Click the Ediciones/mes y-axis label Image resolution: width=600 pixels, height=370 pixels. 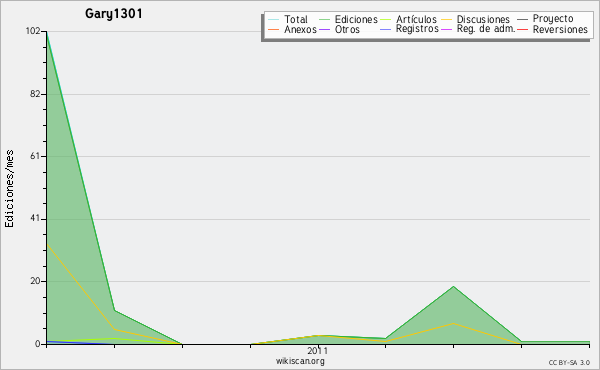point(9,189)
